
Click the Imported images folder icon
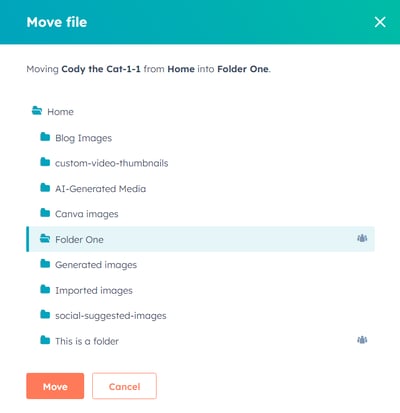tap(45, 289)
